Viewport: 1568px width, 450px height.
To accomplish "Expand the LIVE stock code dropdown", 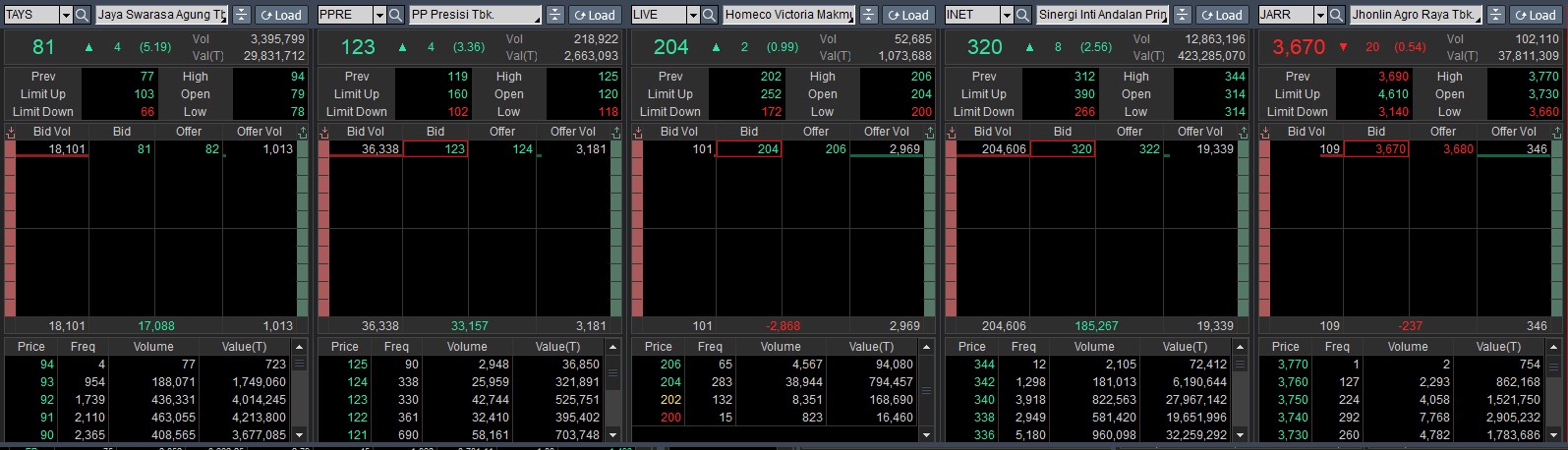I will [x=693, y=15].
